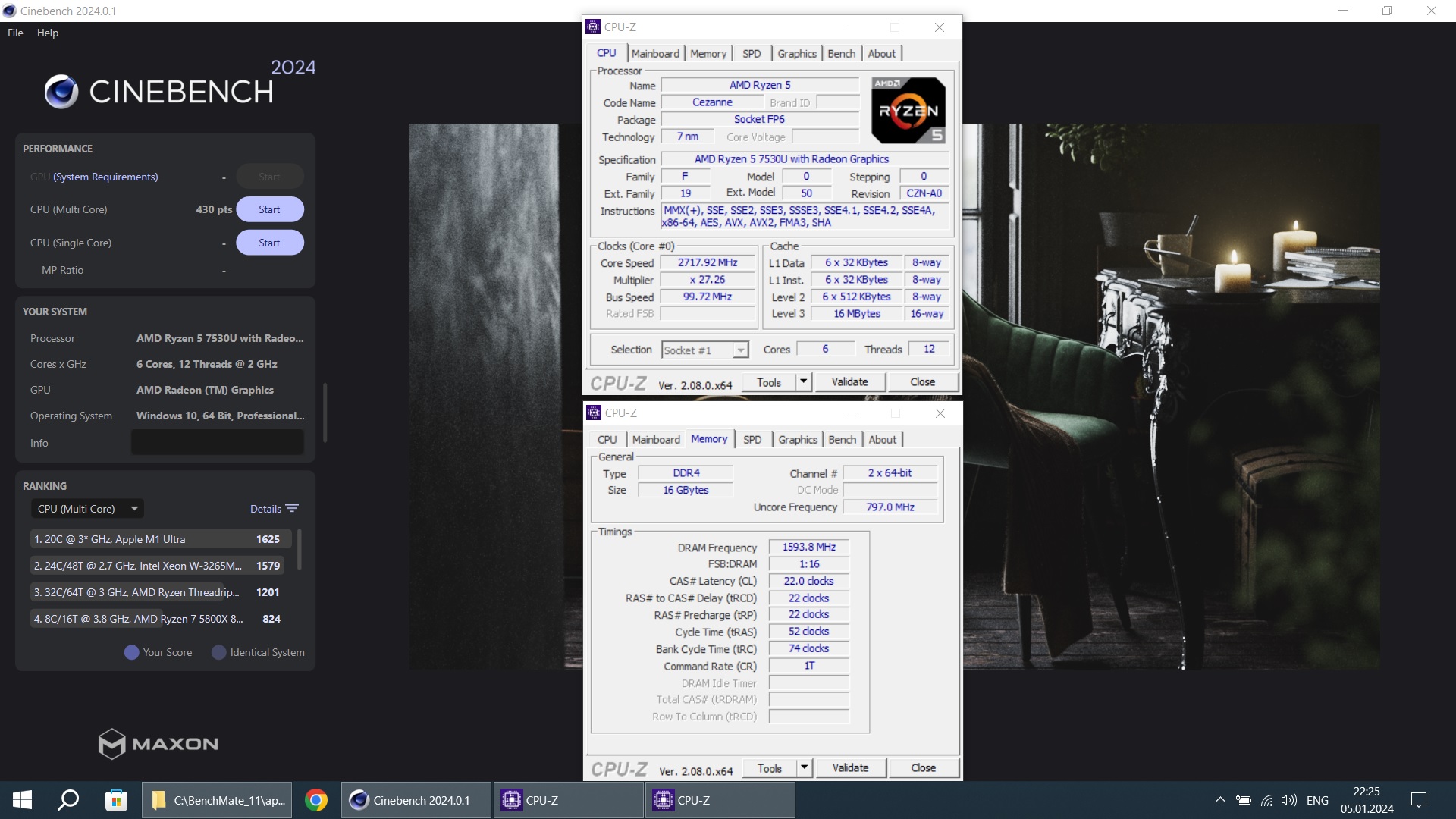Image resolution: width=1456 pixels, height=819 pixels.
Task: Open Mainboard tab in bottom CPU-Z window
Action: 656,439
